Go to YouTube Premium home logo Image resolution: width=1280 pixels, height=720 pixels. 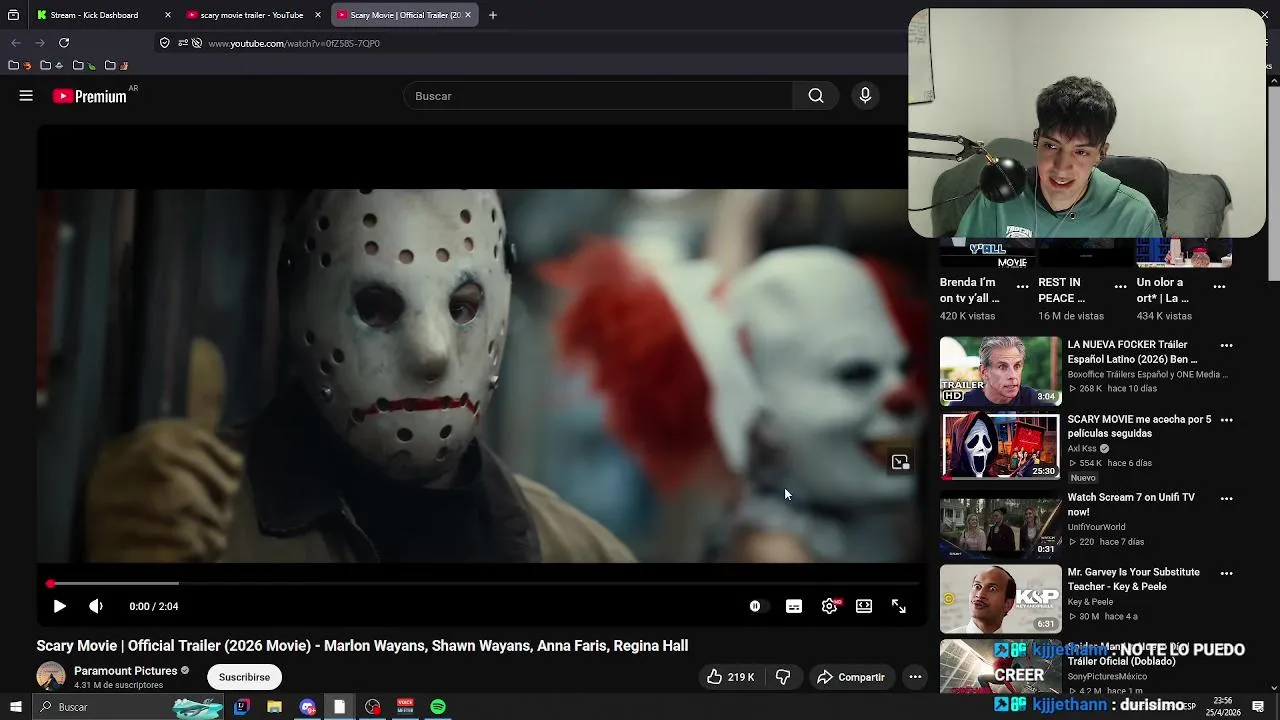click(90, 96)
